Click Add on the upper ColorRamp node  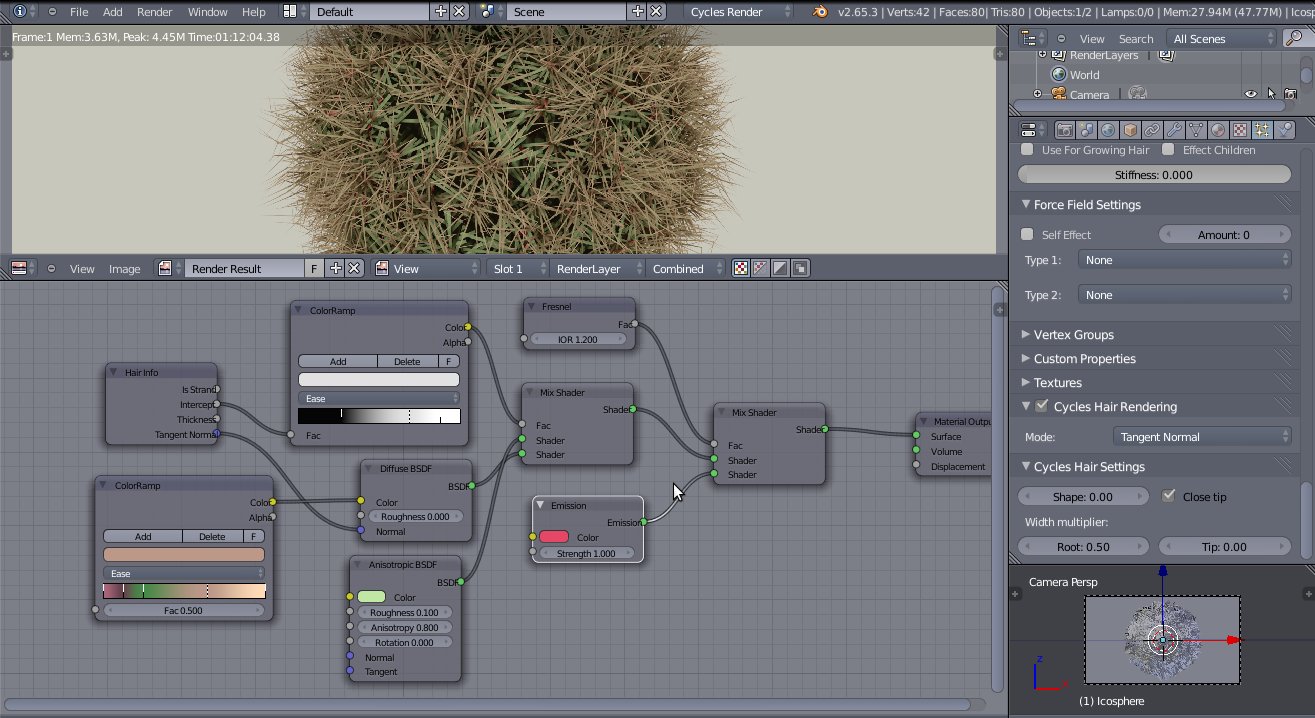[337, 361]
